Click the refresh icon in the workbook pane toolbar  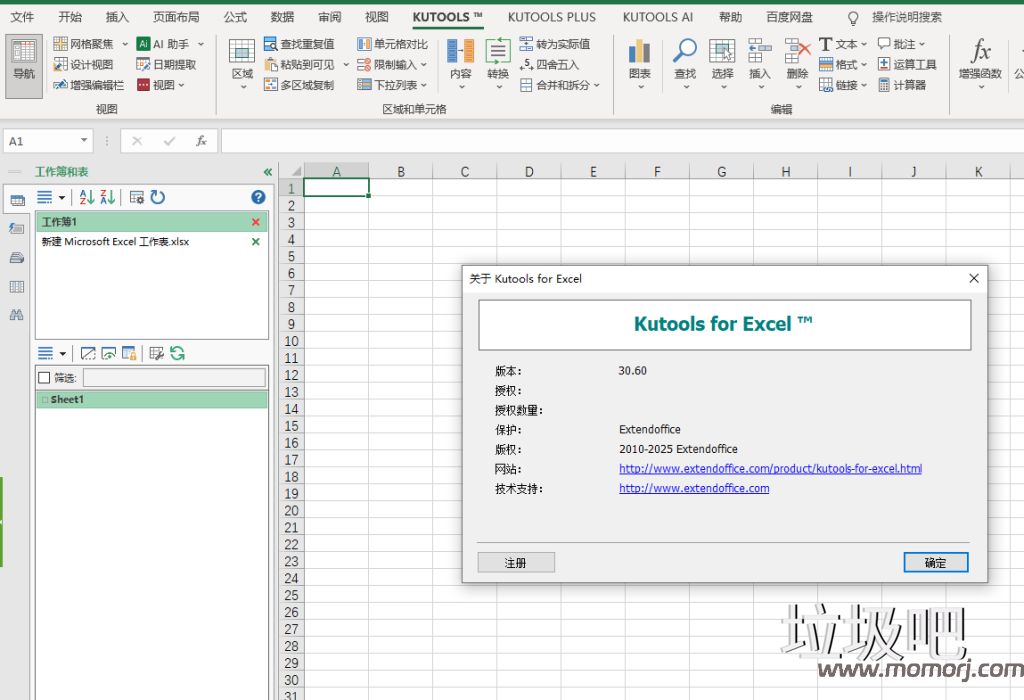[x=158, y=197]
